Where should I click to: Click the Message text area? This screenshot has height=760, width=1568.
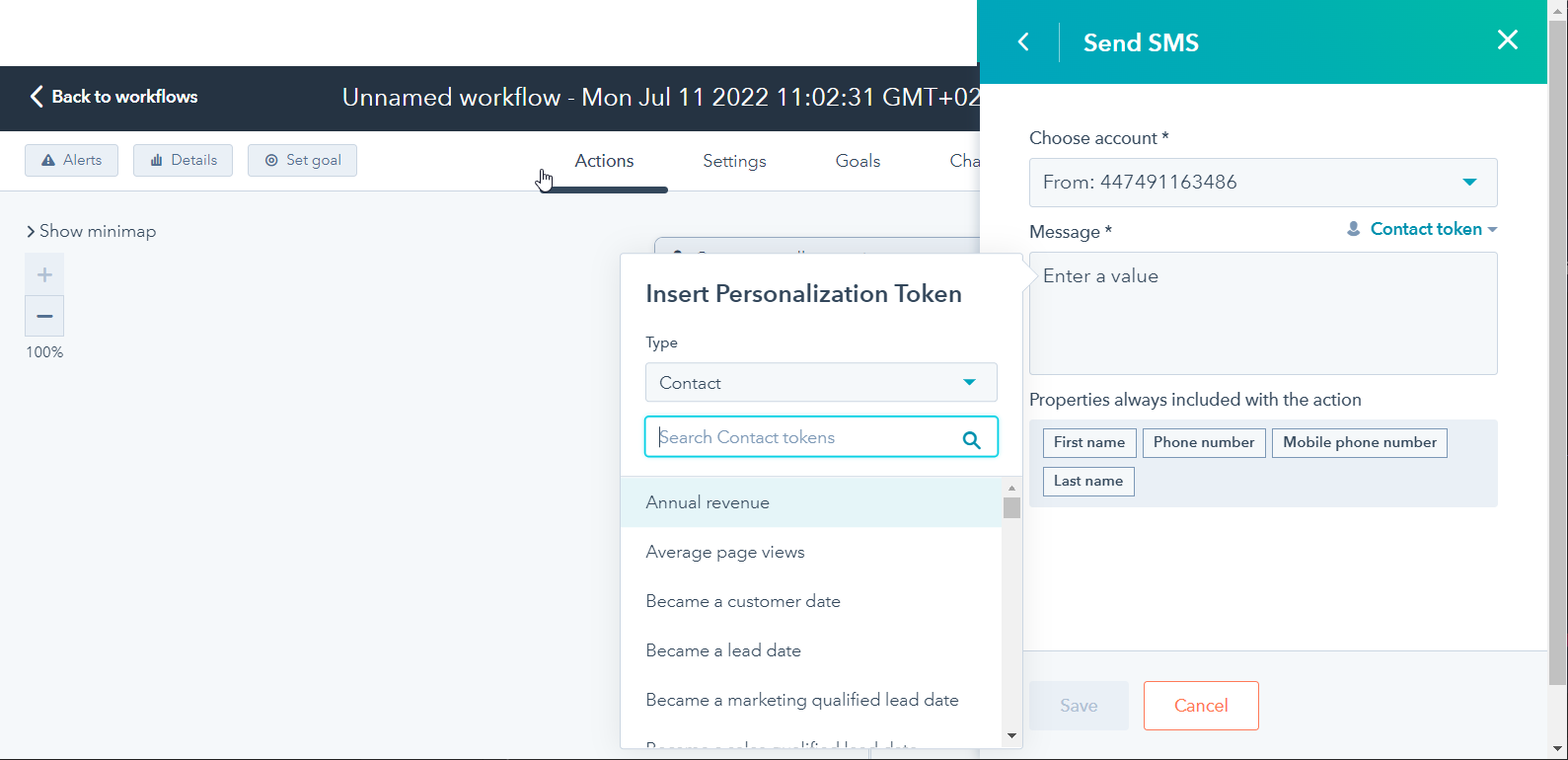pyautogui.click(x=1262, y=313)
